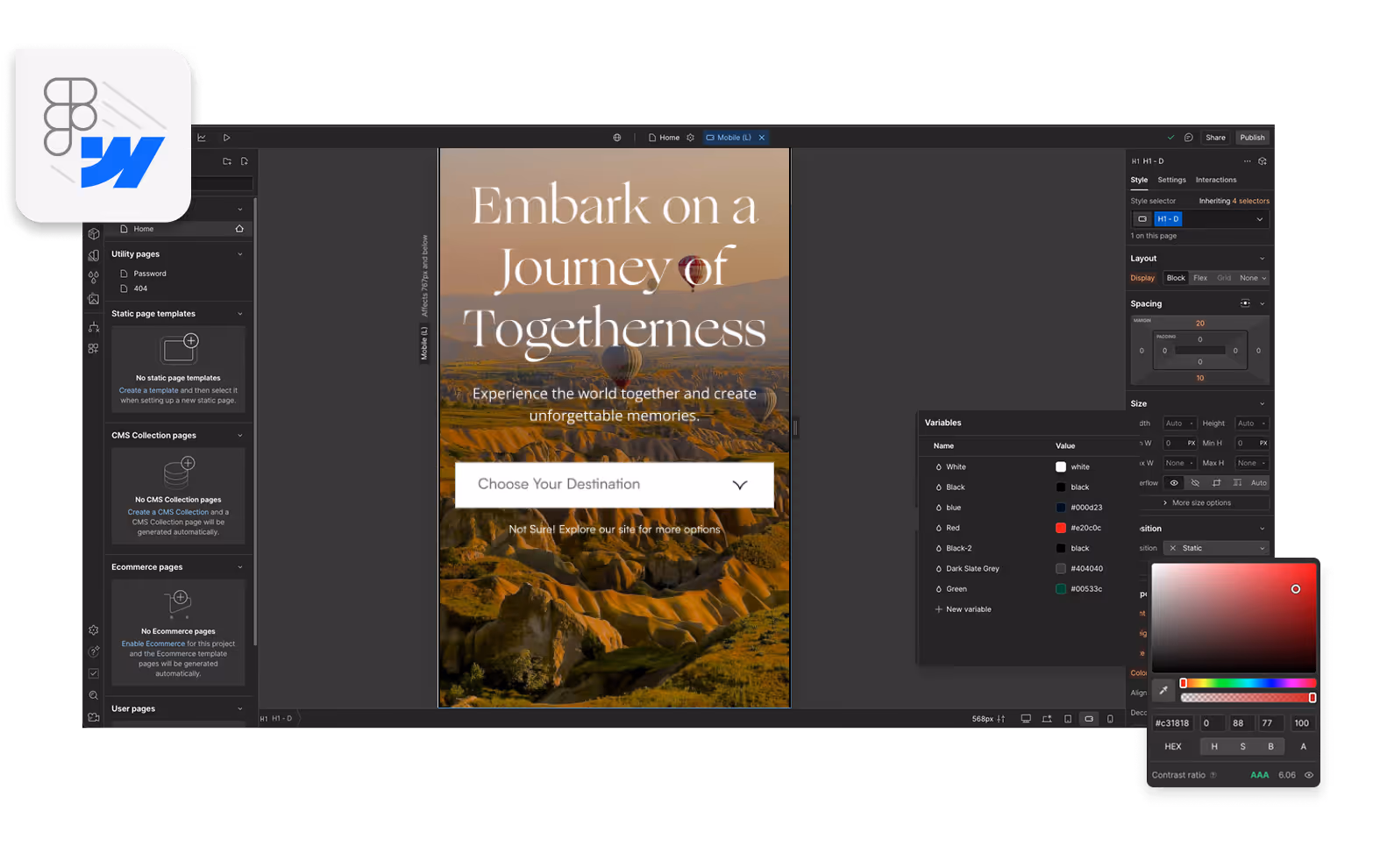1387x868 pixels.
Task: Select the Desktop breakpoint icon in the bottom bar
Action: click(1026, 719)
